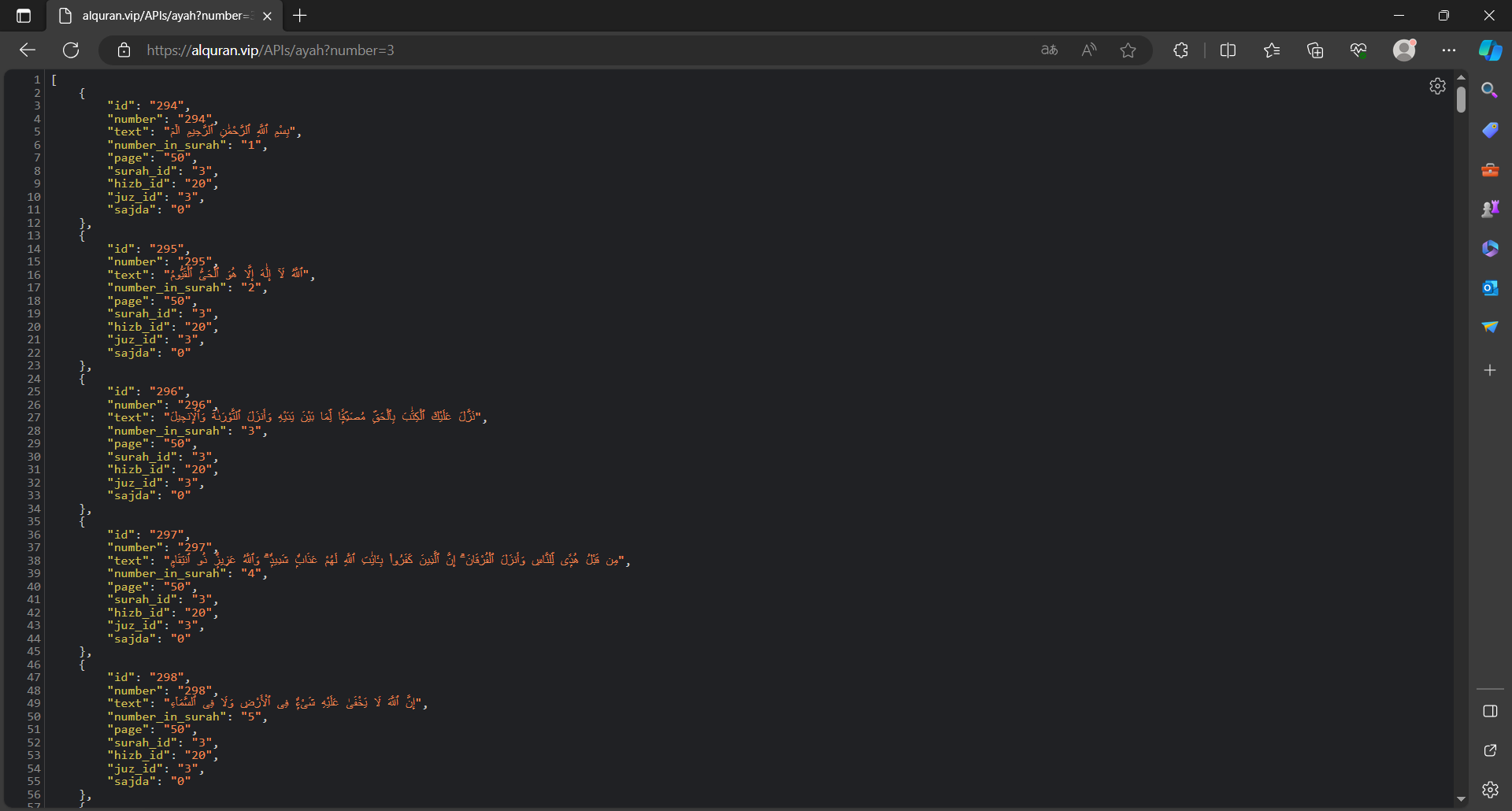Click the "id": "297" line
This screenshot has width=1512, height=811.
tap(149, 535)
